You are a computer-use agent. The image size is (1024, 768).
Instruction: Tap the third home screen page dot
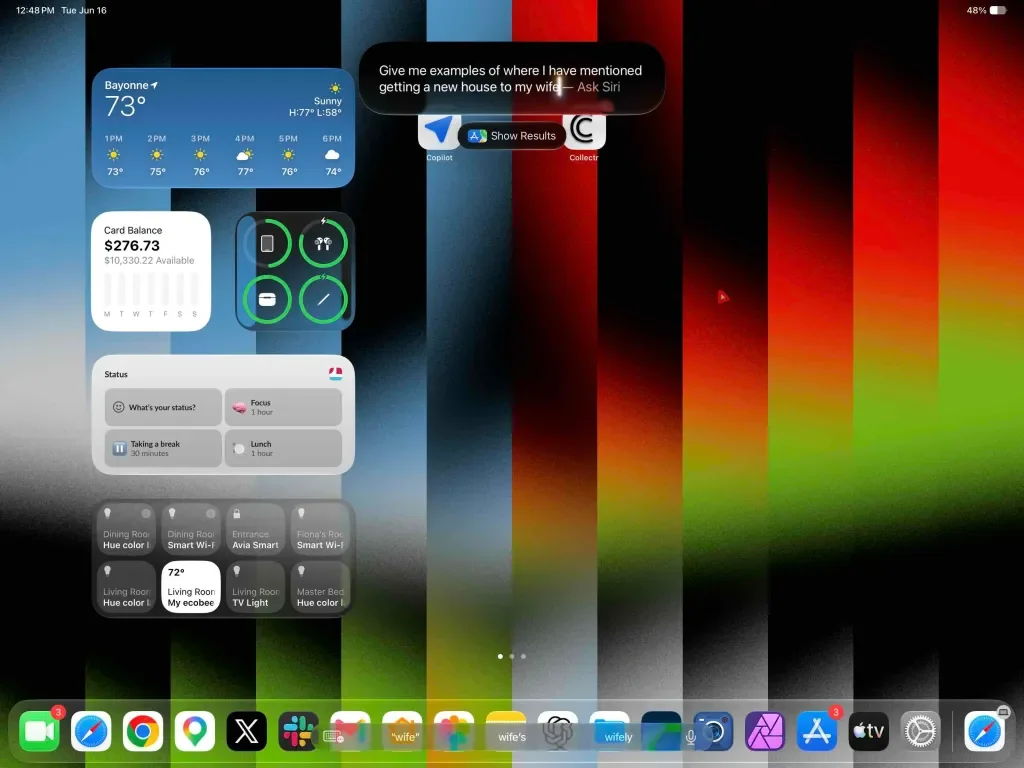pos(523,656)
